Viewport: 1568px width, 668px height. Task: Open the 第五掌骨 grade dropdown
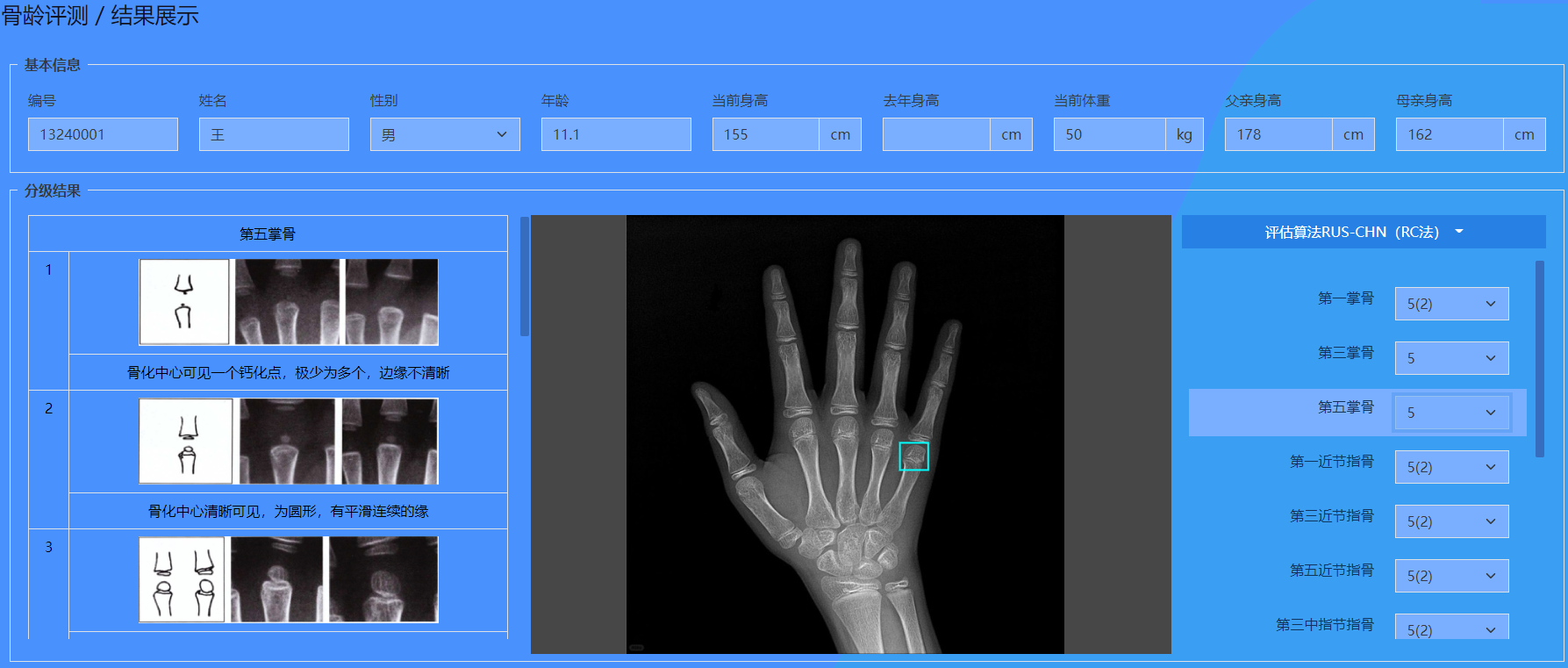point(1451,413)
